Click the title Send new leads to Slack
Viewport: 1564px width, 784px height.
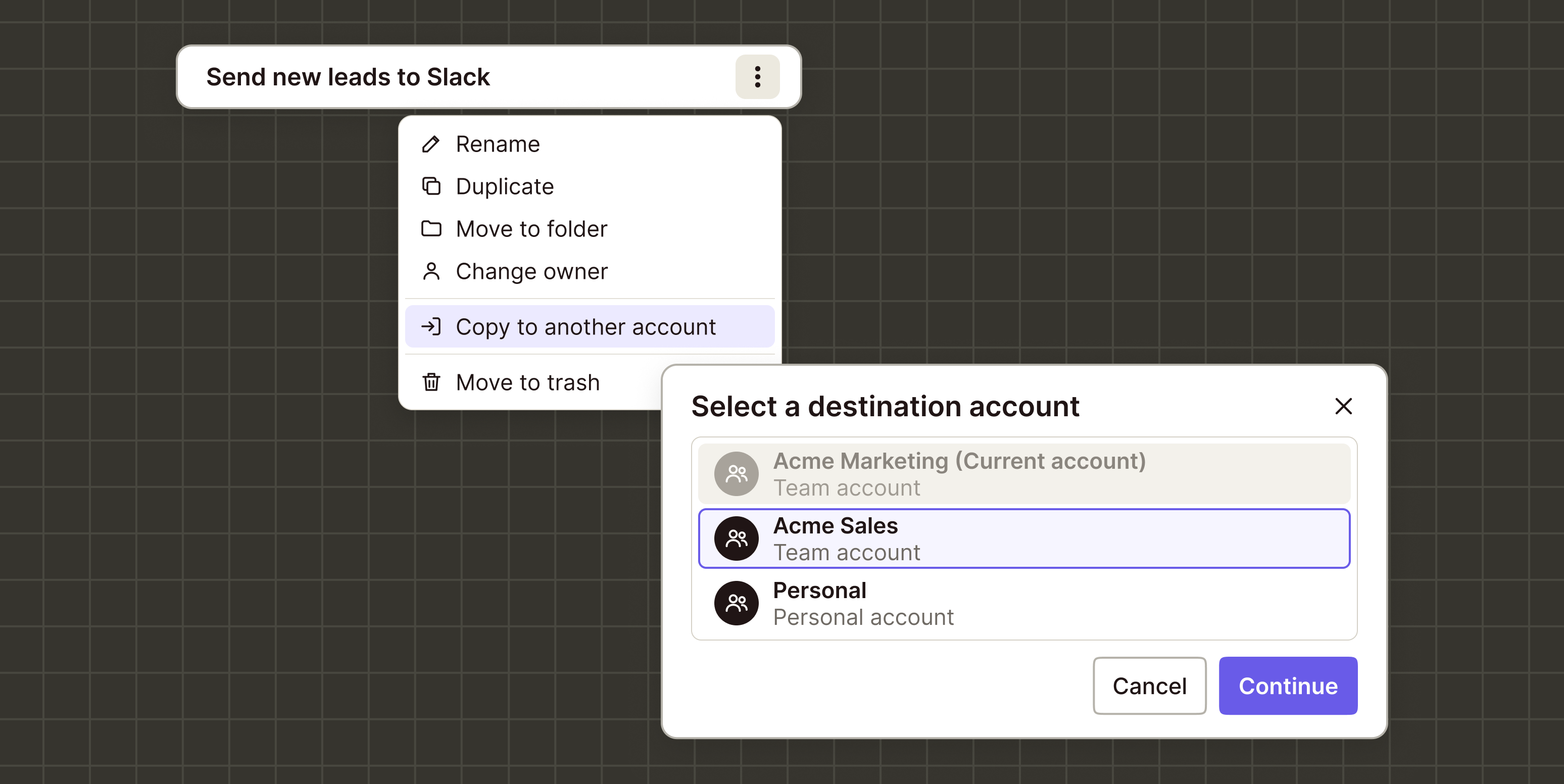coord(348,76)
